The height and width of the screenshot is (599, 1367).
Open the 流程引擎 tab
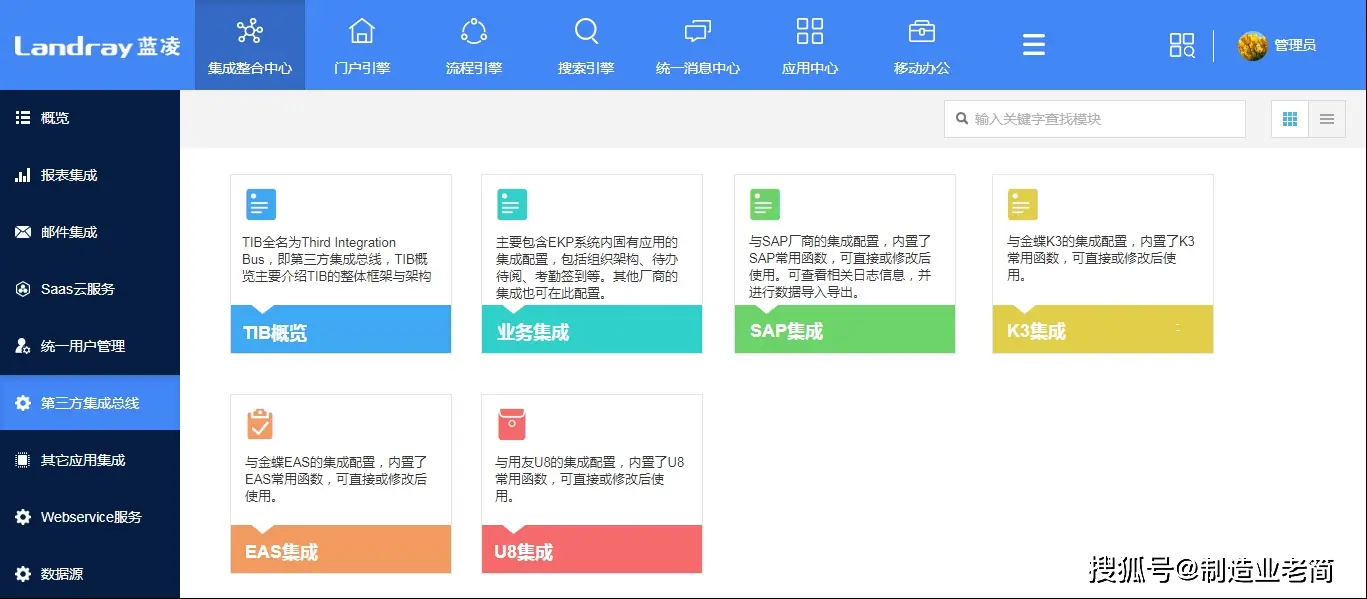tap(474, 45)
